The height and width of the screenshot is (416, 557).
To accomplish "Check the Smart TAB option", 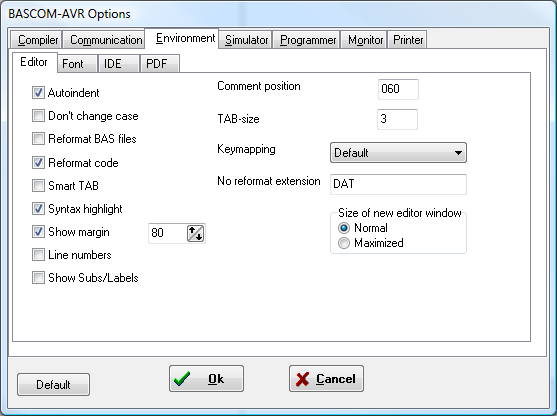I will (x=38, y=185).
